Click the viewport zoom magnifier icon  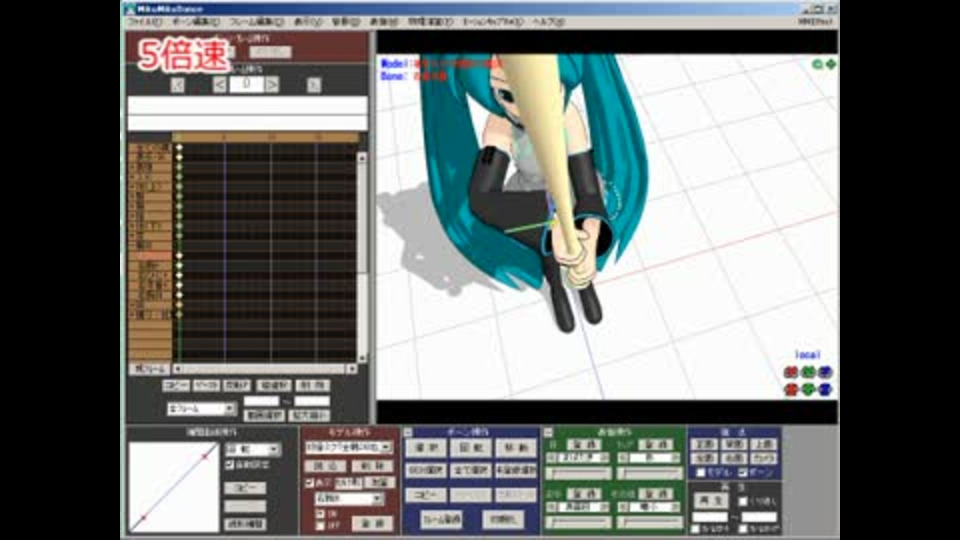pyautogui.click(x=817, y=64)
